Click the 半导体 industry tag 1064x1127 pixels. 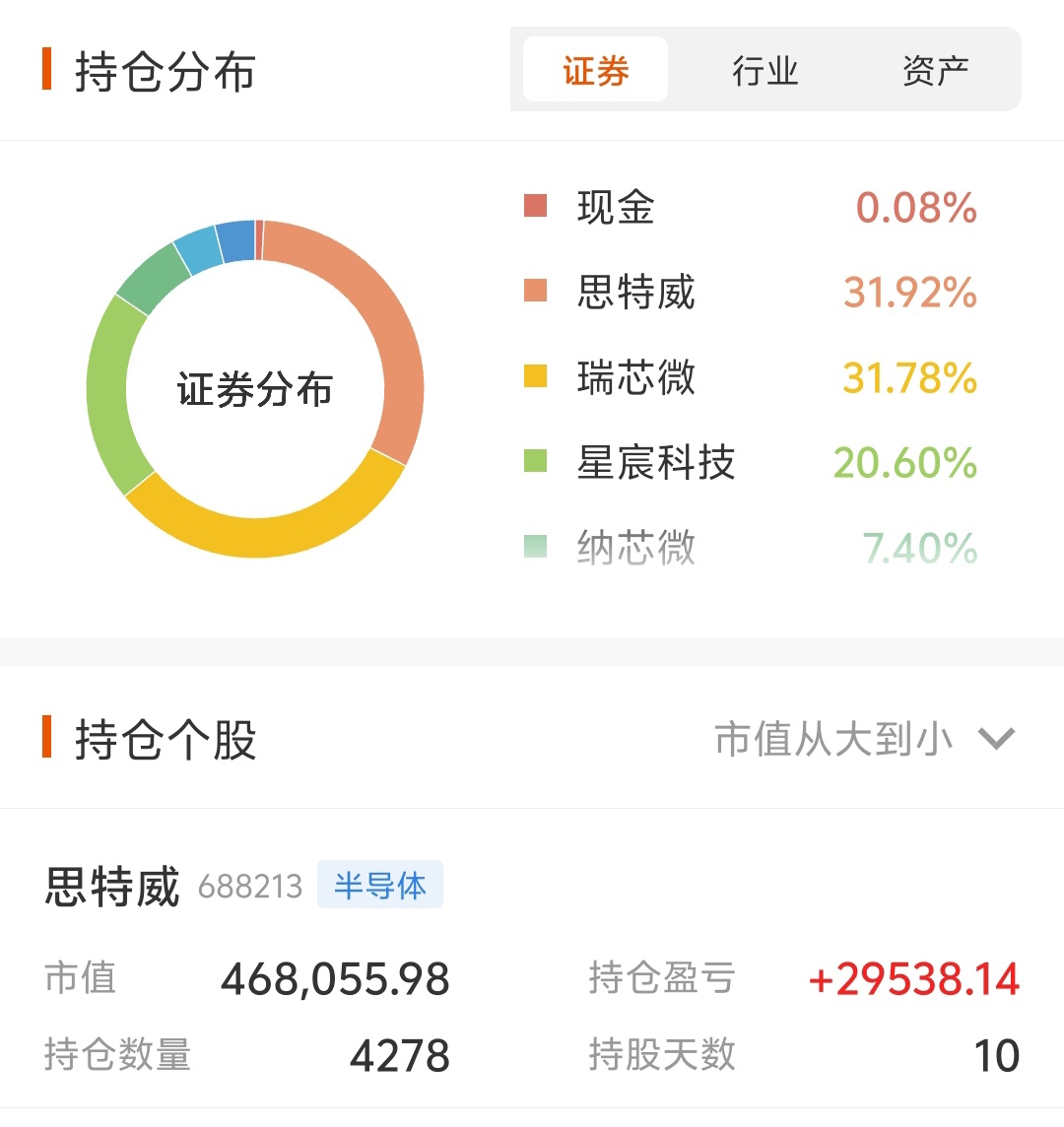coord(380,885)
